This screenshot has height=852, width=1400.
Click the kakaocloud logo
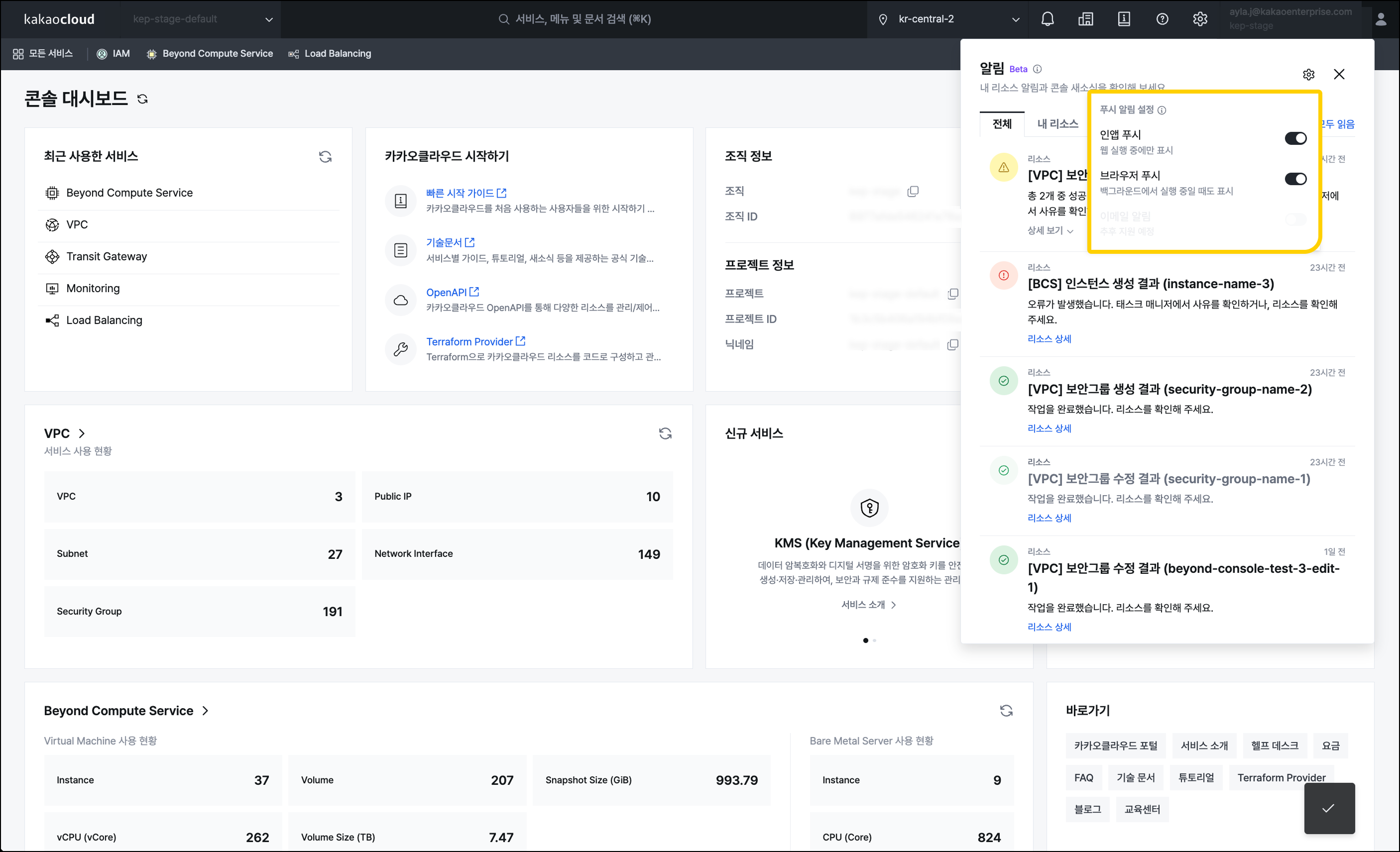59,19
